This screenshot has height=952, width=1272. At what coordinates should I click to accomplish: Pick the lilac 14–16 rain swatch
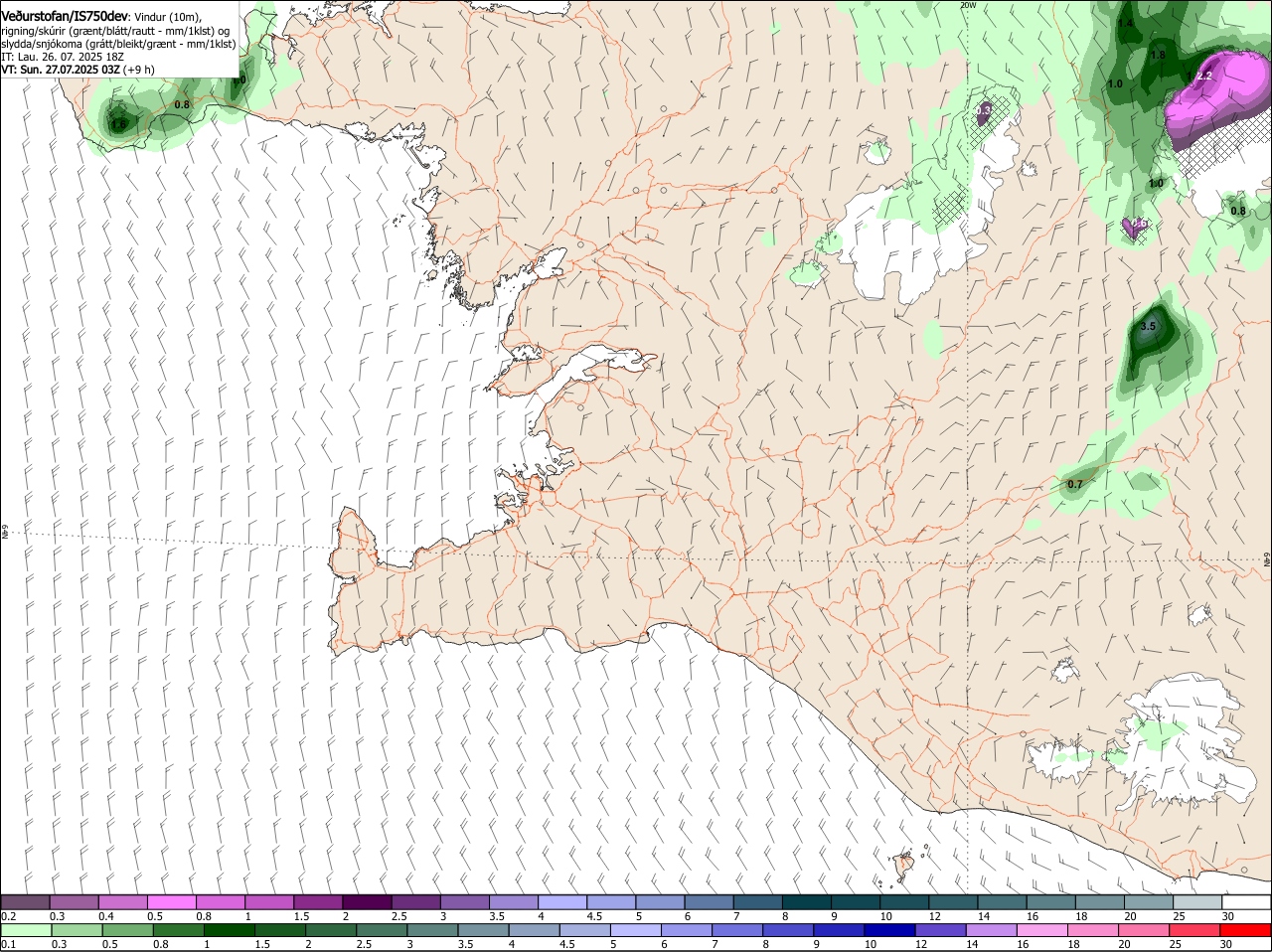point(991,930)
